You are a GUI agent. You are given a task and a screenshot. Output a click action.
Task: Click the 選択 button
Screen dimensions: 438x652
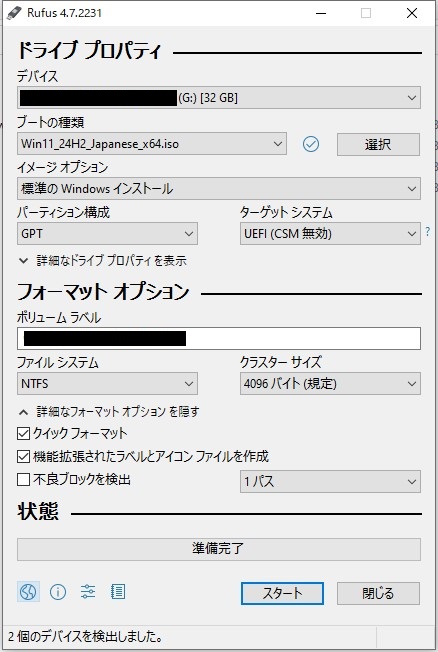coord(378,144)
